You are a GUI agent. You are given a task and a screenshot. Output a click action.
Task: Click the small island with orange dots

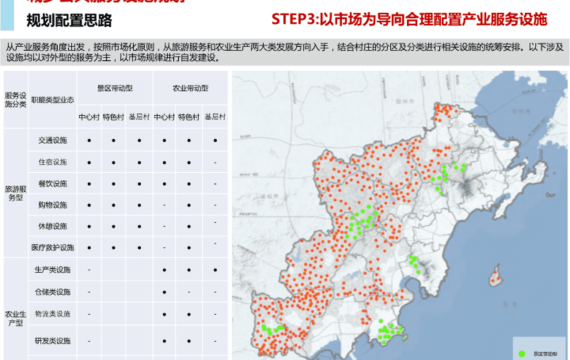pos(496,276)
